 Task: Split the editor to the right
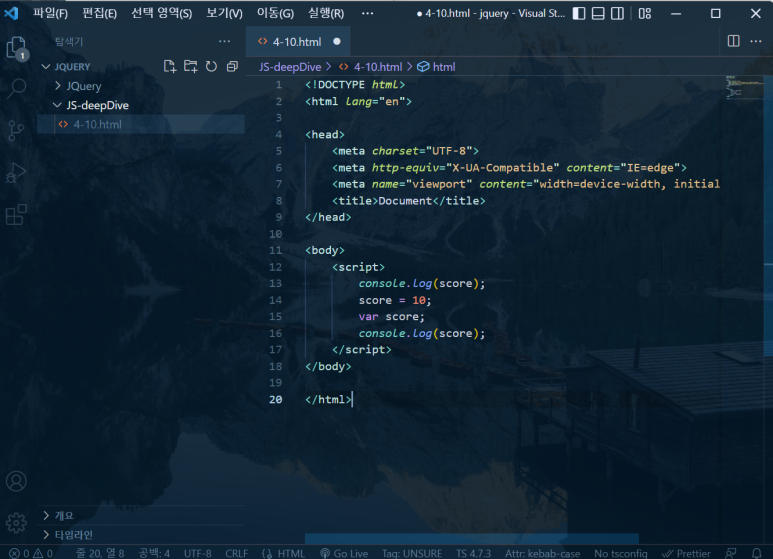[x=734, y=41]
